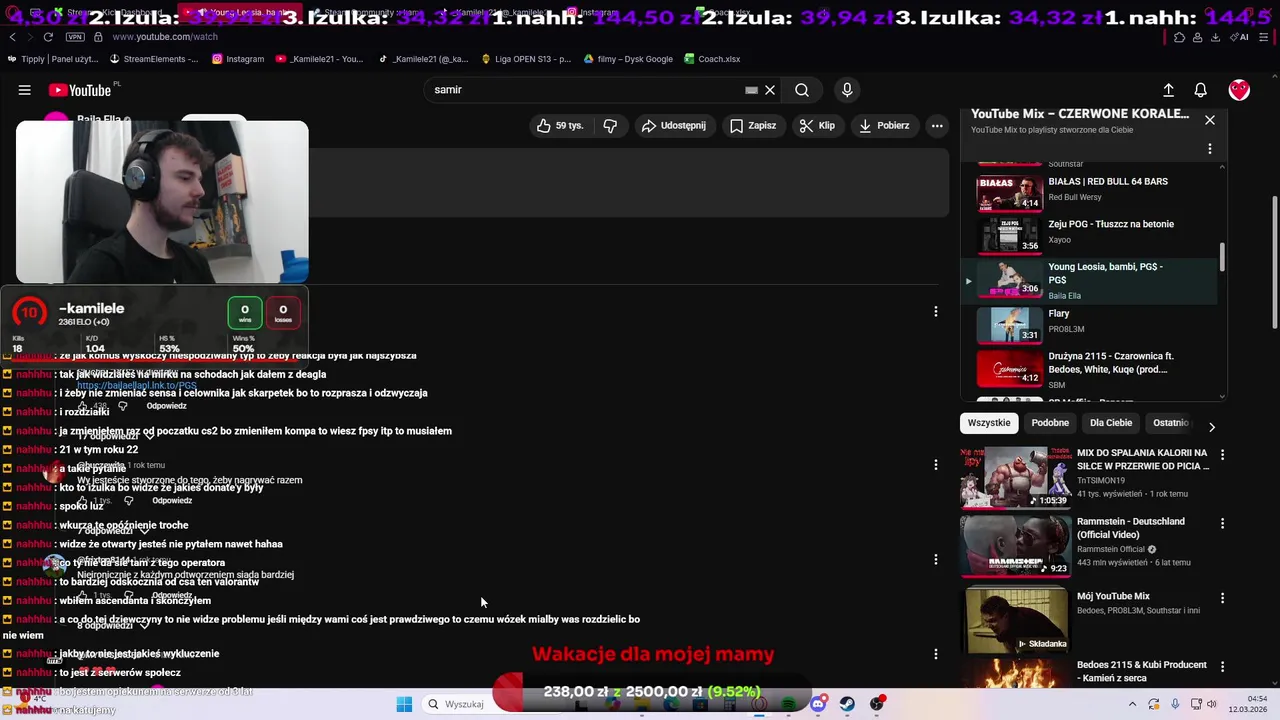Image resolution: width=1280 pixels, height=720 pixels.
Task: Open OBS Studio from the taskbar
Action: 877,704
